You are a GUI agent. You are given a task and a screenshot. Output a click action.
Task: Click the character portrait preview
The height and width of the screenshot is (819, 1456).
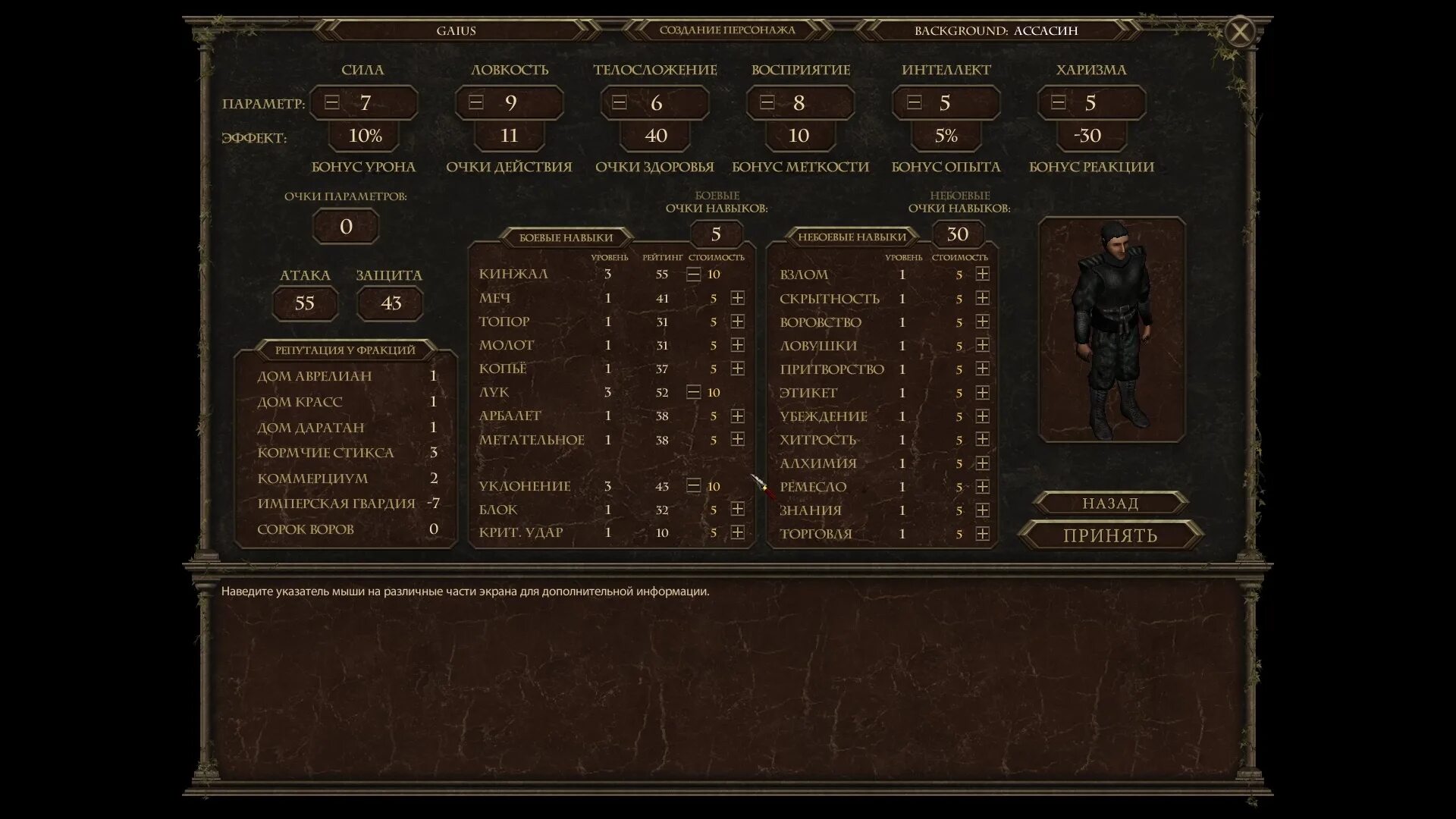click(1111, 330)
